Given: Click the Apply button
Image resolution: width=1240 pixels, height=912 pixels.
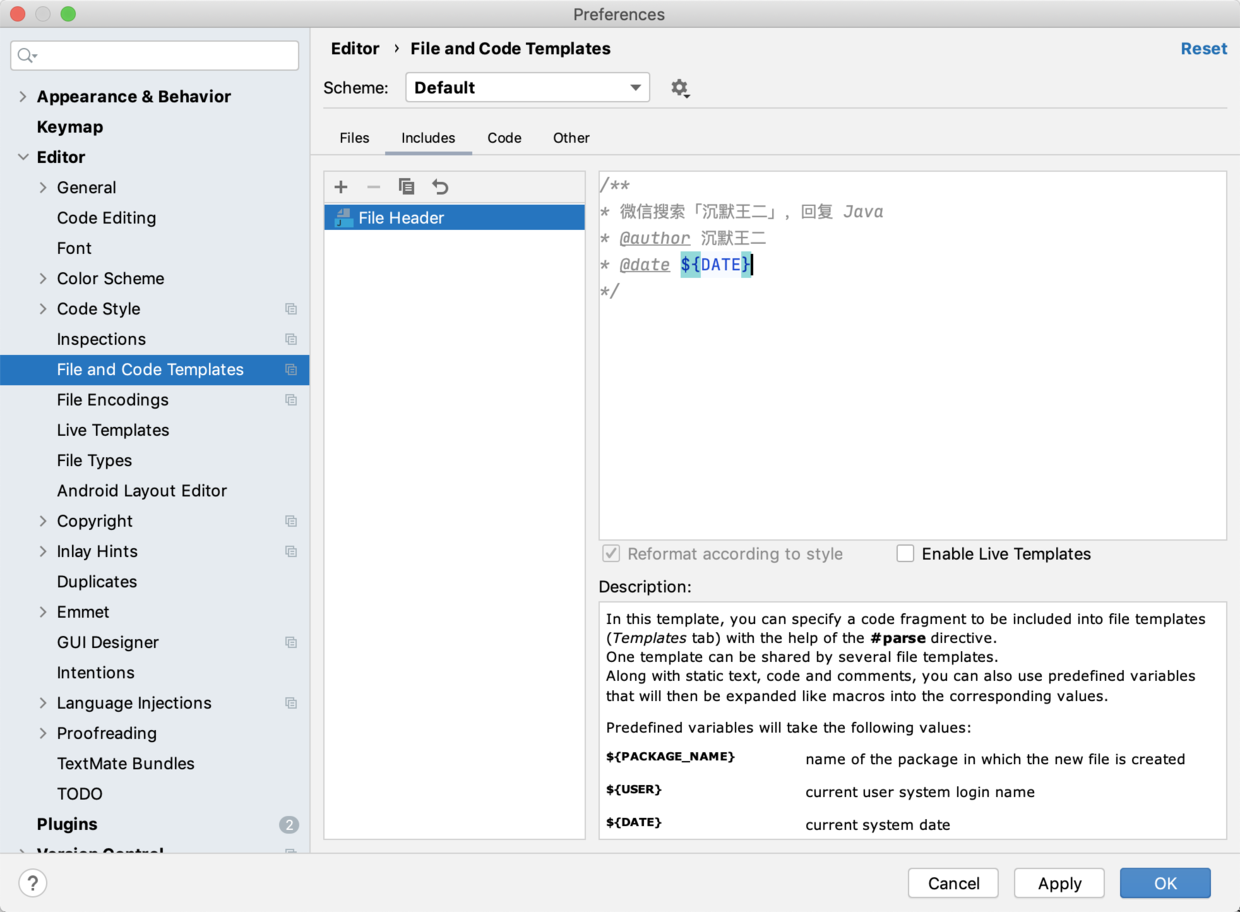Looking at the screenshot, I should 1059,883.
